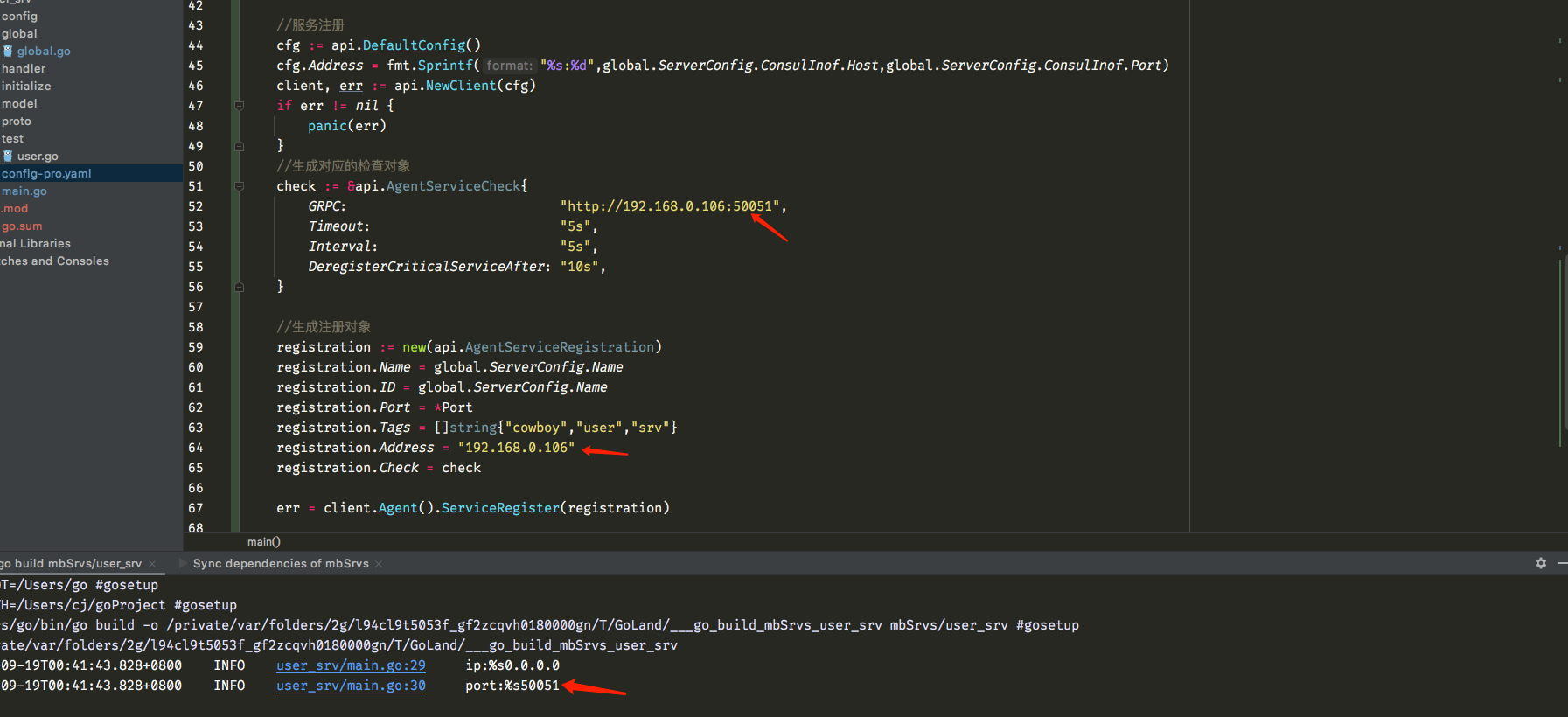Switch to Sync dependencies of mbSrvs tab
The height and width of the screenshot is (717, 1568).
point(281,564)
